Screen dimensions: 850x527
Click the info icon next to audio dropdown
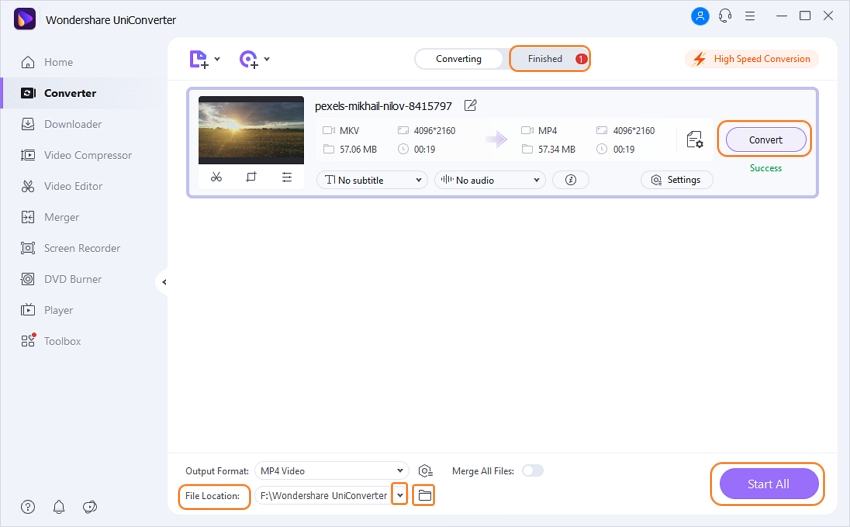570,180
